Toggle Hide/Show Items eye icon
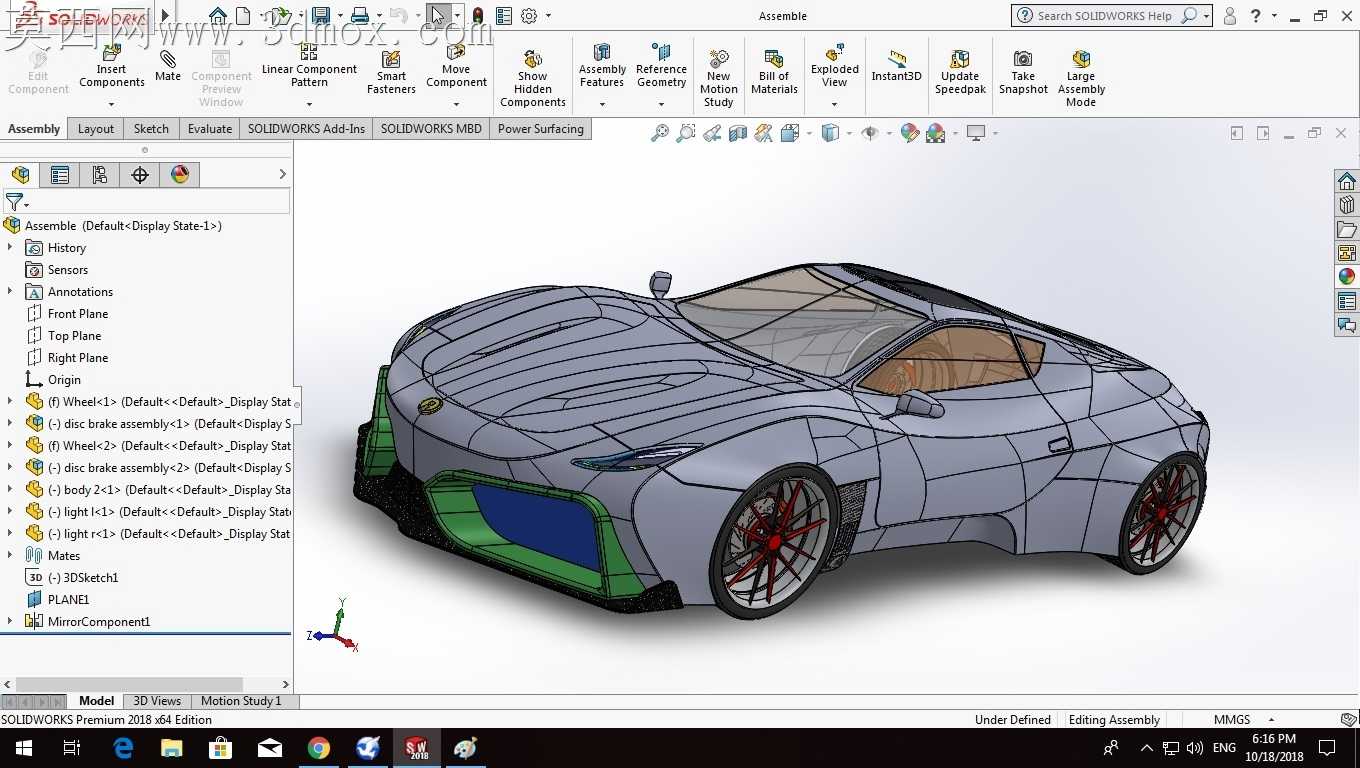 pos(870,133)
